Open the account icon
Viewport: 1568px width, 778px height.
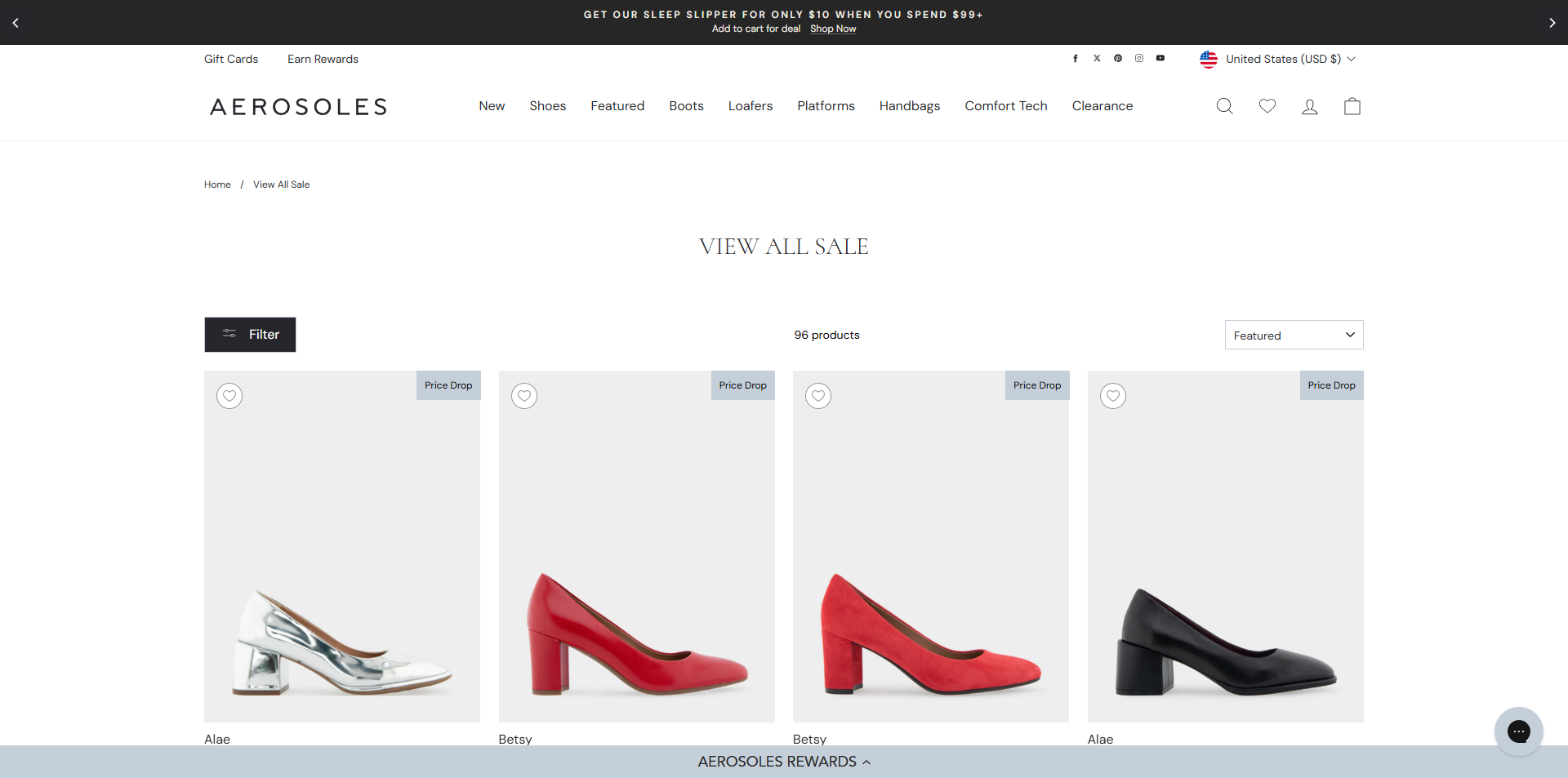tap(1309, 106)
